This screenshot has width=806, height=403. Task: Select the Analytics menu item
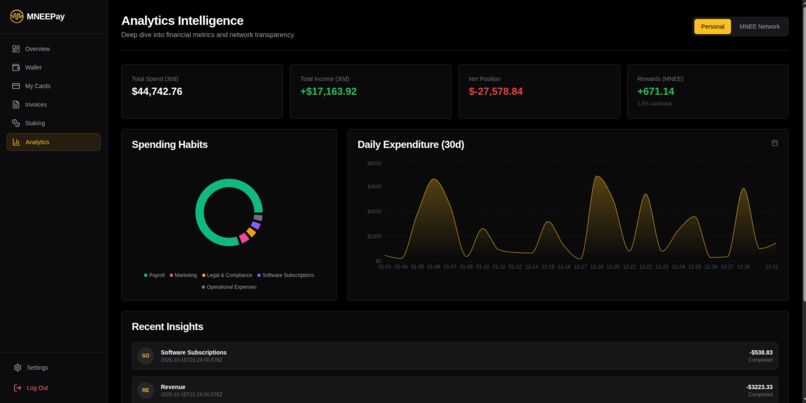click(53, 142)
